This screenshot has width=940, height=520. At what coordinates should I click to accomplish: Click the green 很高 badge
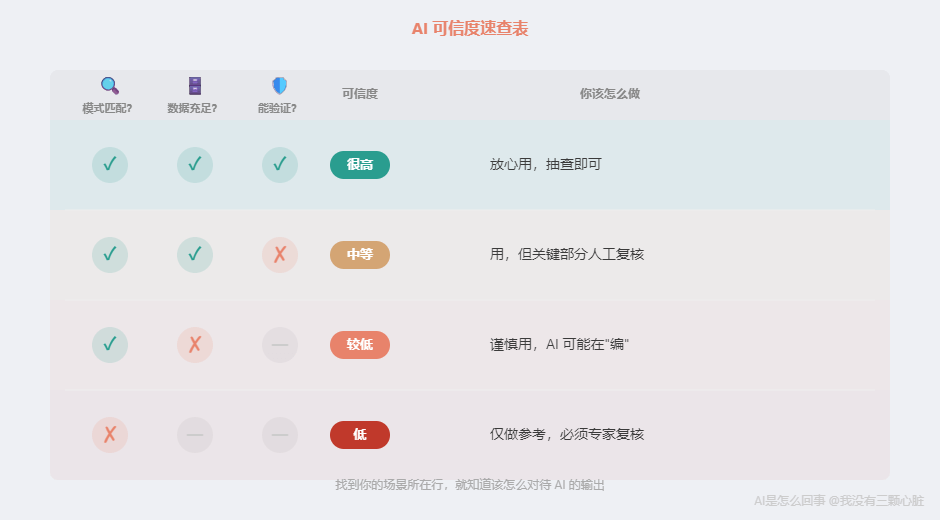360,165
